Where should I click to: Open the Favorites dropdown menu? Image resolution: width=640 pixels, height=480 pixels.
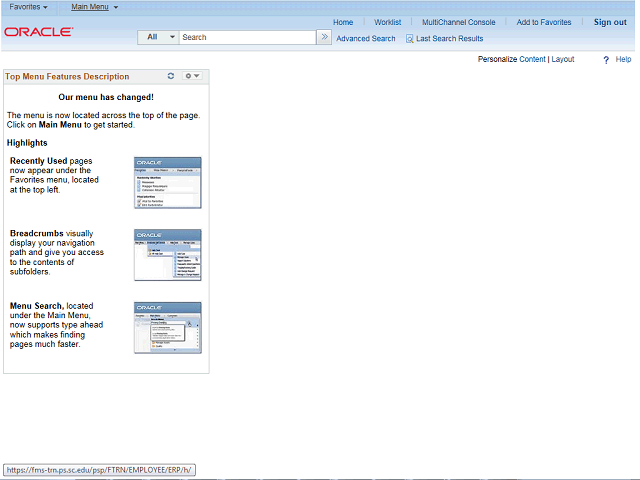29,7
